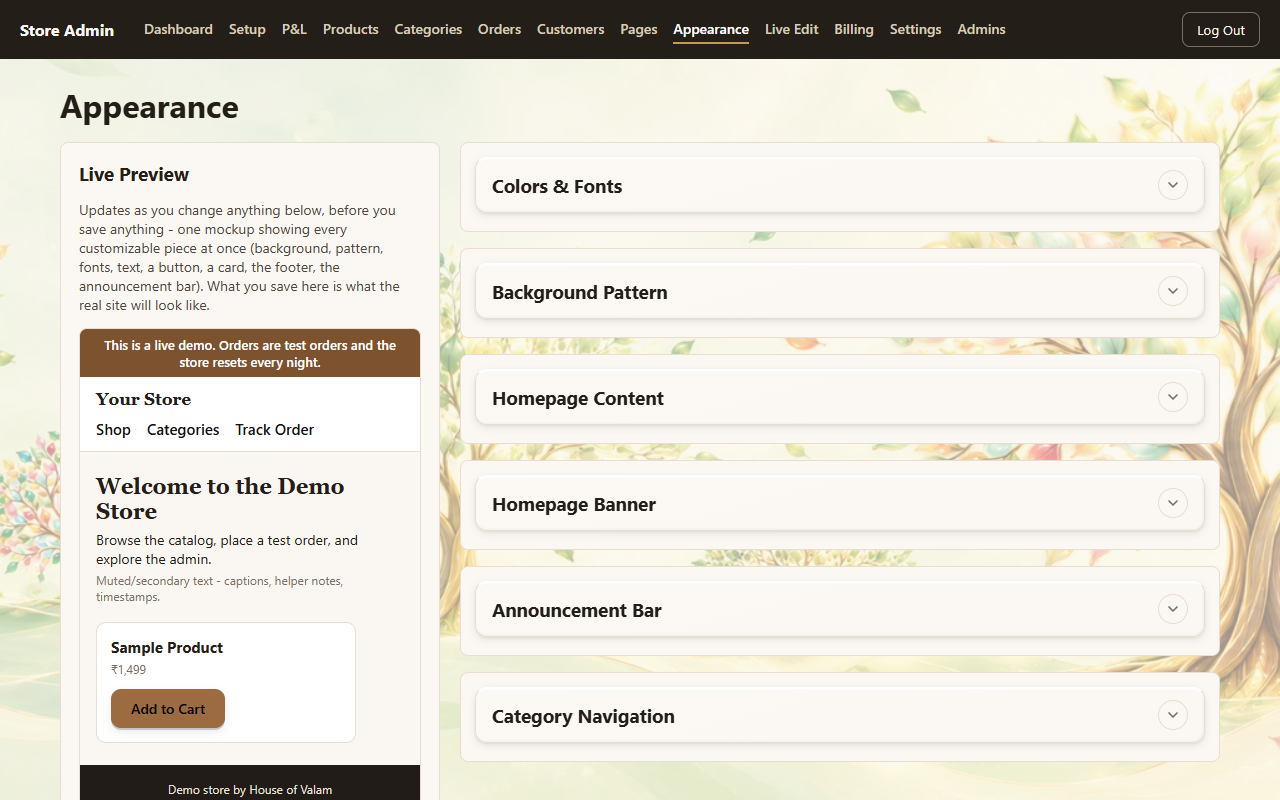Click the ₹1,499 price text
Viewport: 1280px width, 800px height.
129,670
